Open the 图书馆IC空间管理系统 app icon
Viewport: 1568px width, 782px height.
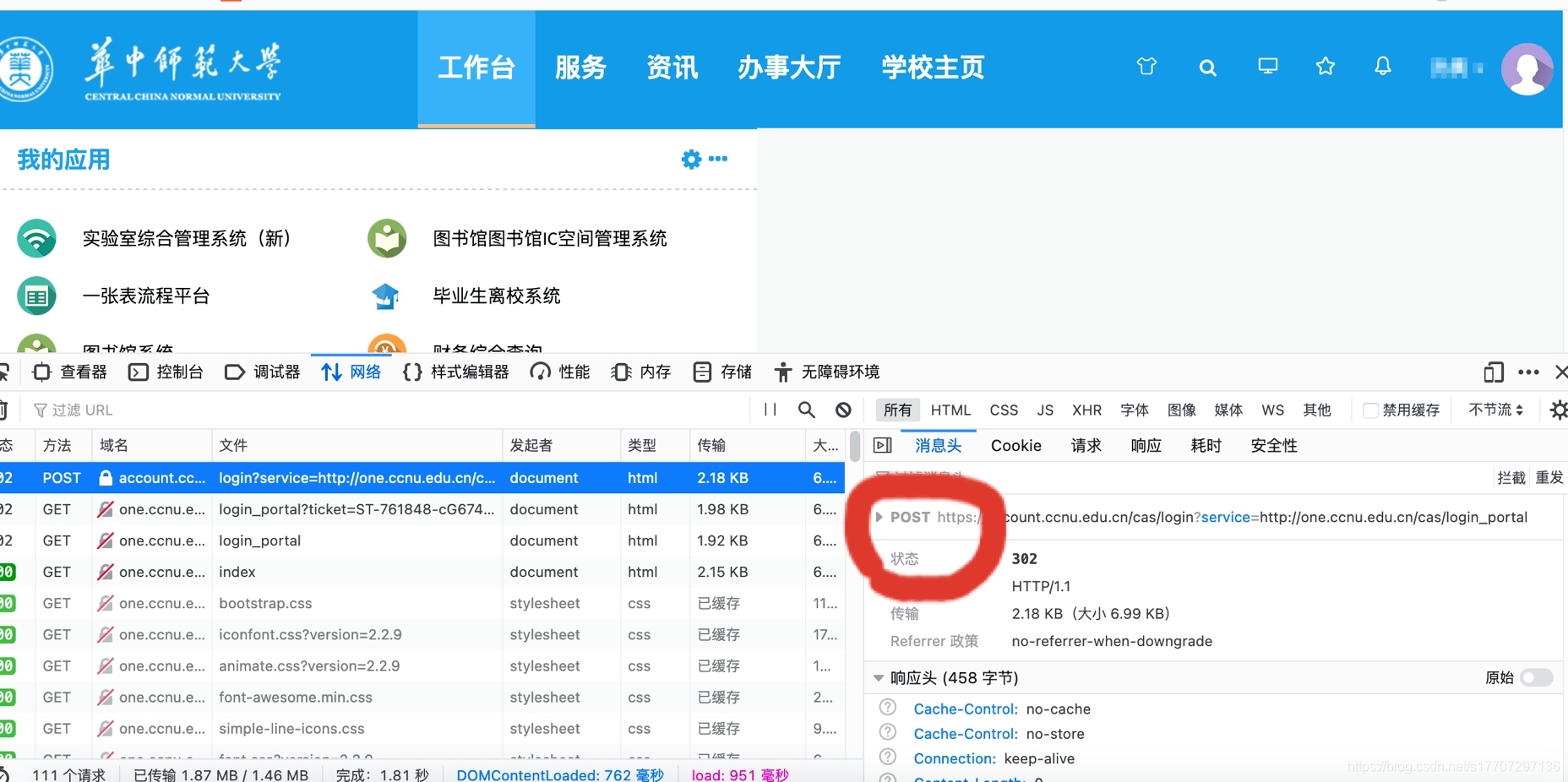(387, 239)
